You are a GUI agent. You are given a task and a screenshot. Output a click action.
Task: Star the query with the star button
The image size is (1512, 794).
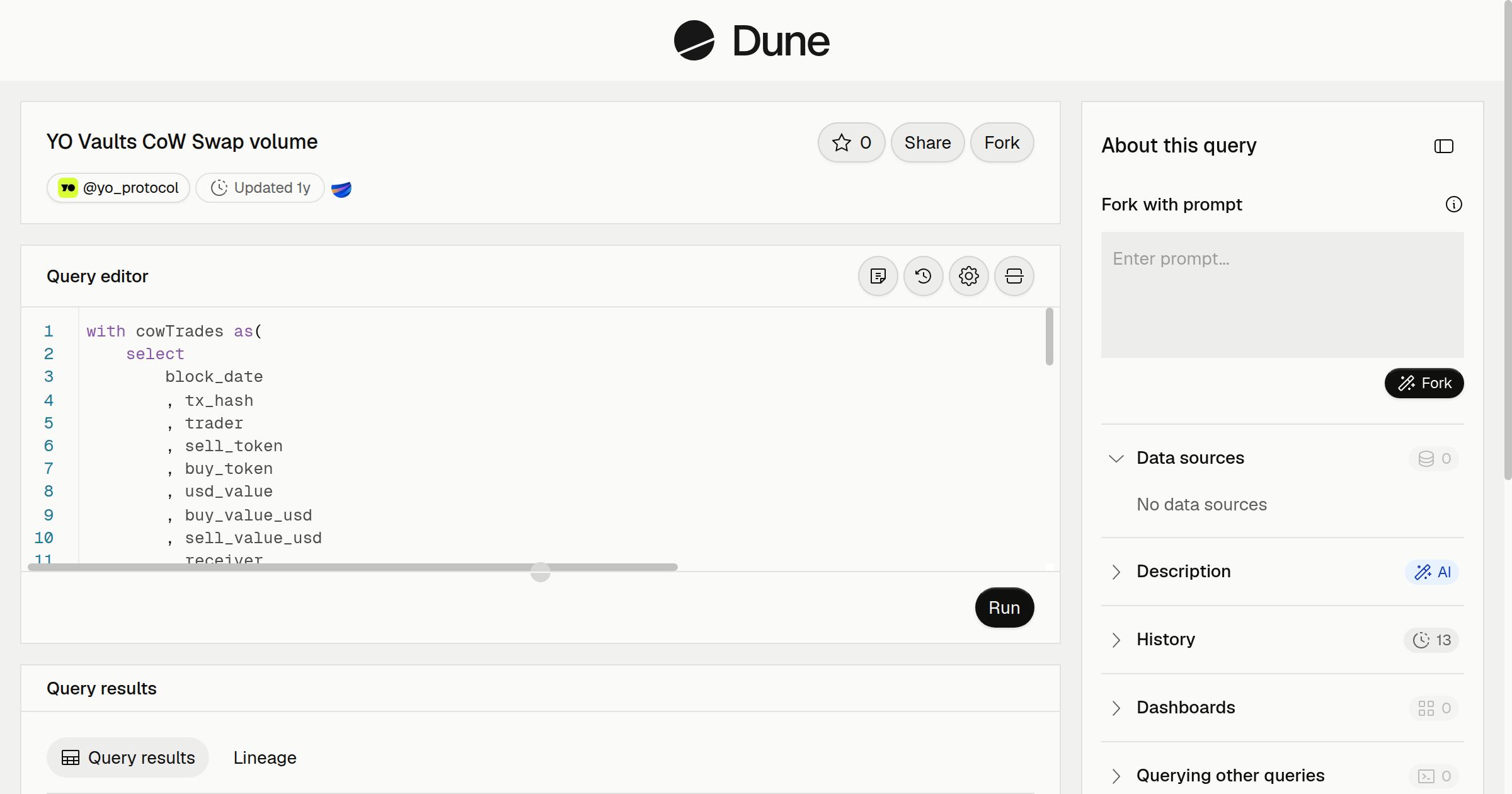851,142
